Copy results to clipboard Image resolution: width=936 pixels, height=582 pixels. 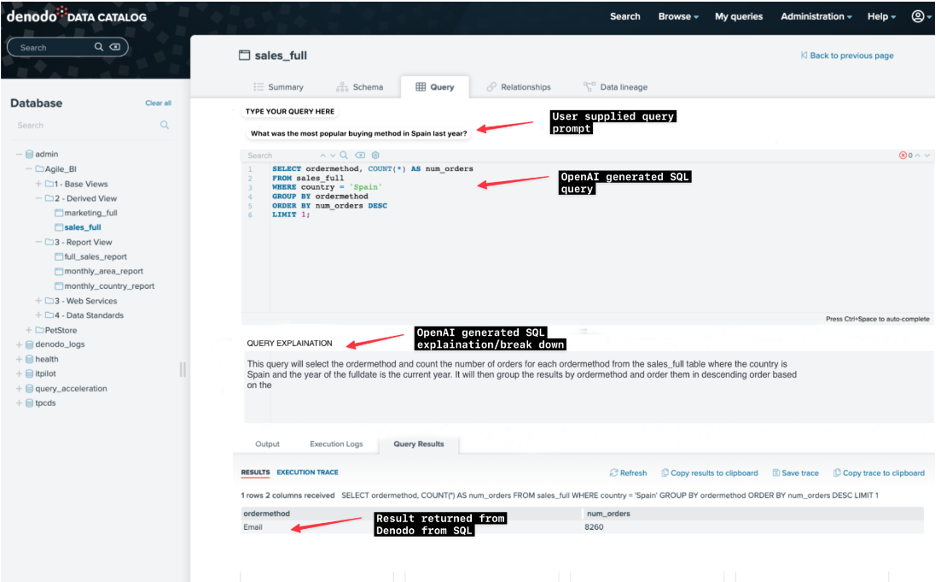point(710,473)
